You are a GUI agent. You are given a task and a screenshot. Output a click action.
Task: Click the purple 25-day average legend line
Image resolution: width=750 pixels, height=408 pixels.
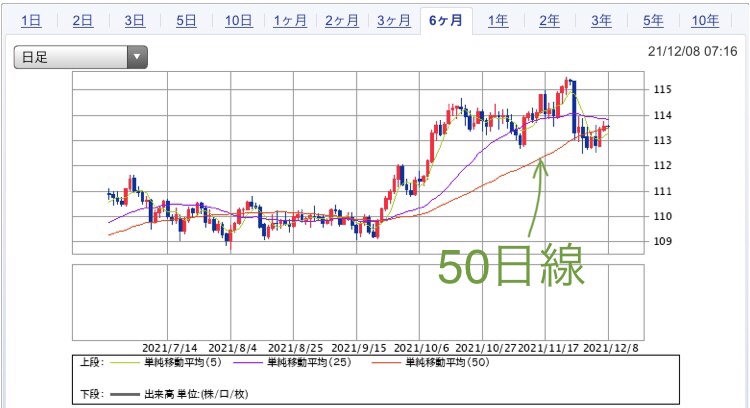248,363
